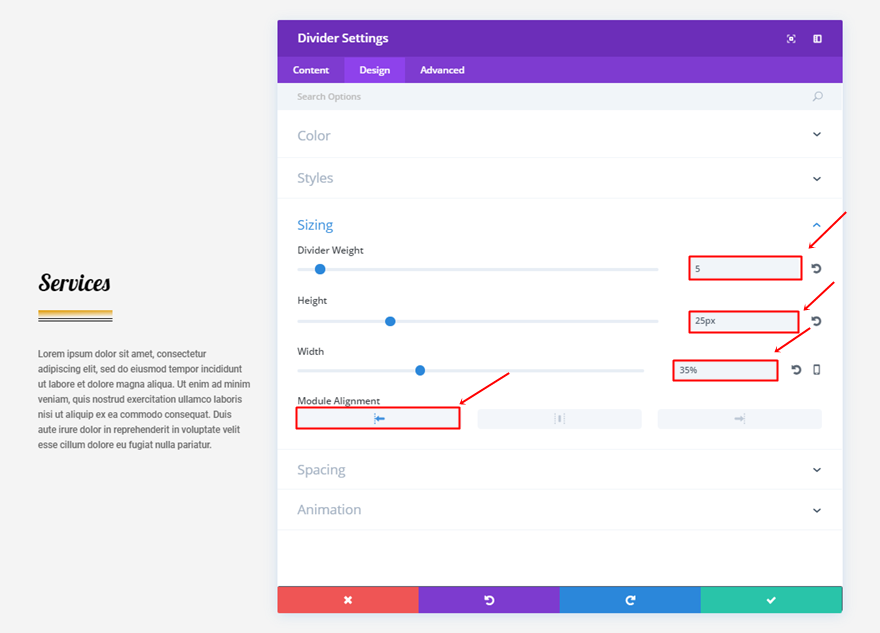The width and height of the screenshot is (880, 633).
Task: Click the snap modal to sidebar icon
Action: (817, 39)
